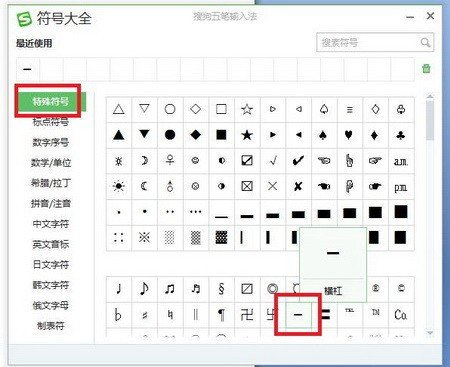Viewport: 450px width, 367px height.
Task: Minimize the 符号大全 window
Action: pyautogui.click(x=410, y=17)
